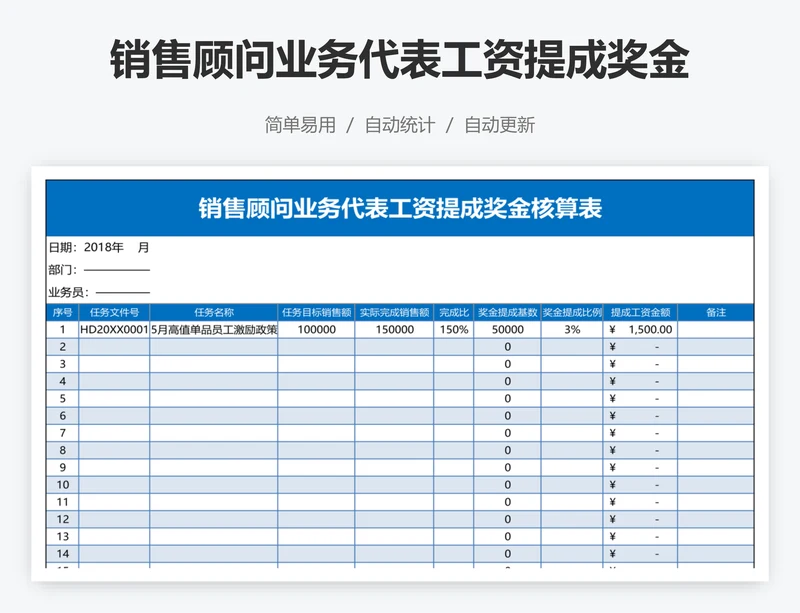Click the 部门 field line
Screen dimensions: 800x613
click(117, 270)
